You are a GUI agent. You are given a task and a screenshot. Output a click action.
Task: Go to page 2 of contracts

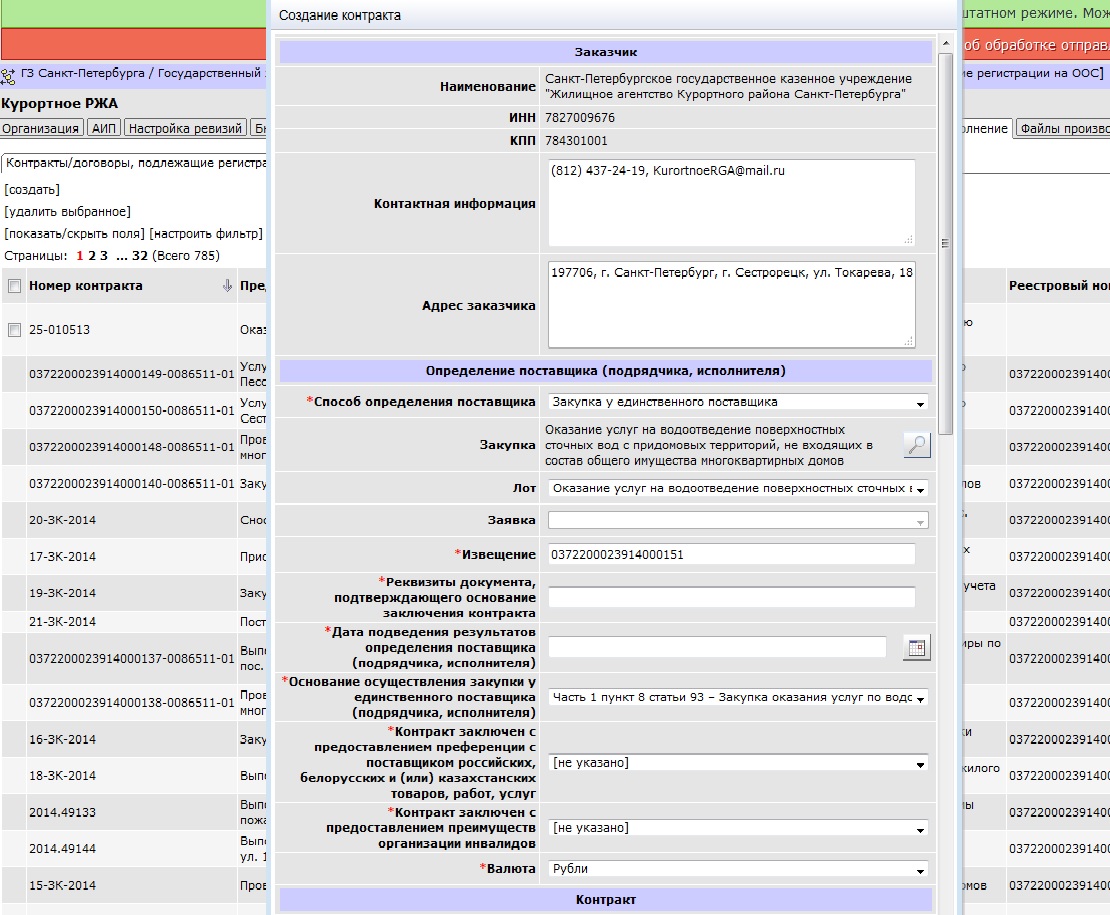tap(92, 255)
